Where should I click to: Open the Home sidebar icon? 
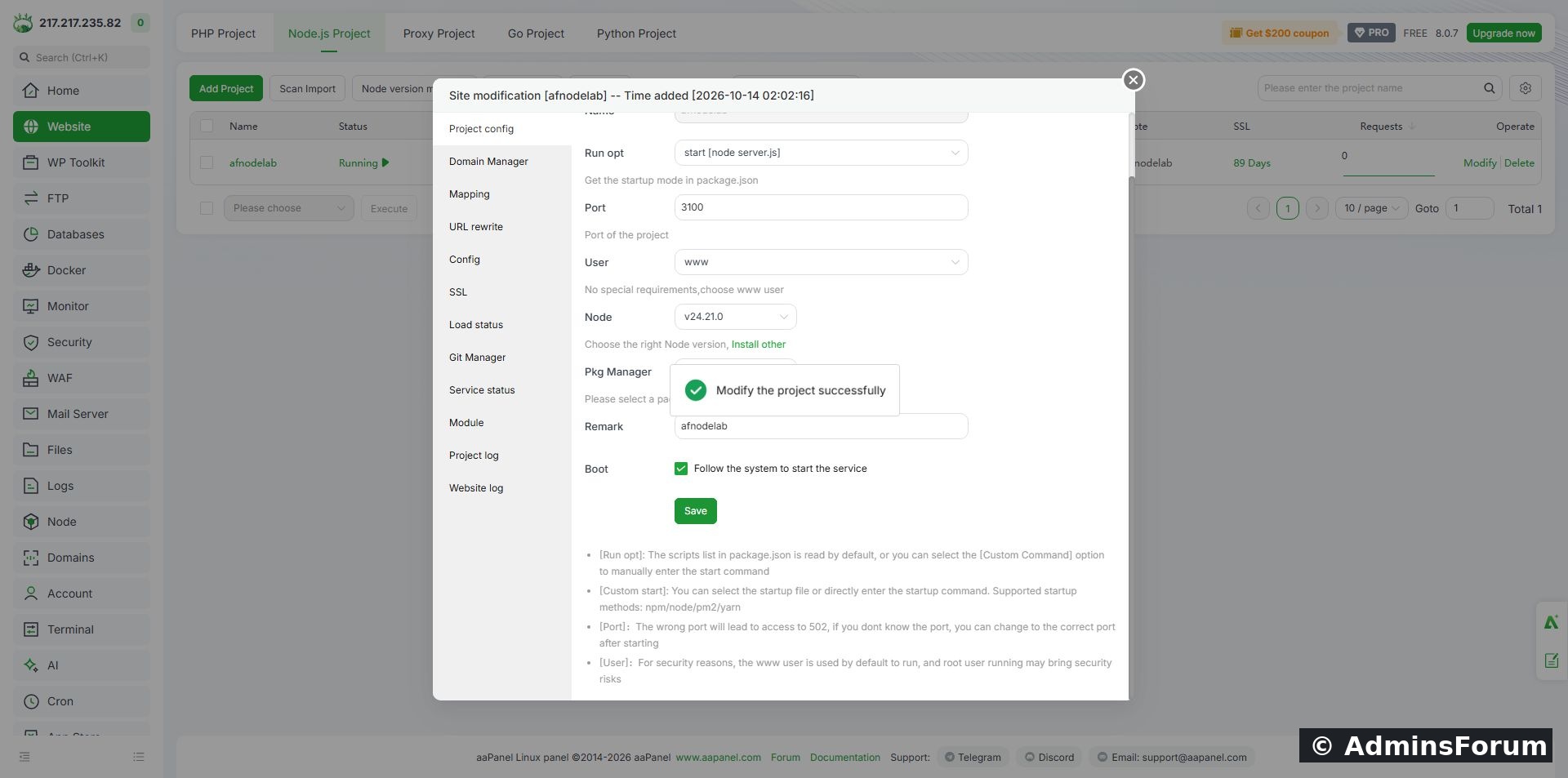pos(31,91)
